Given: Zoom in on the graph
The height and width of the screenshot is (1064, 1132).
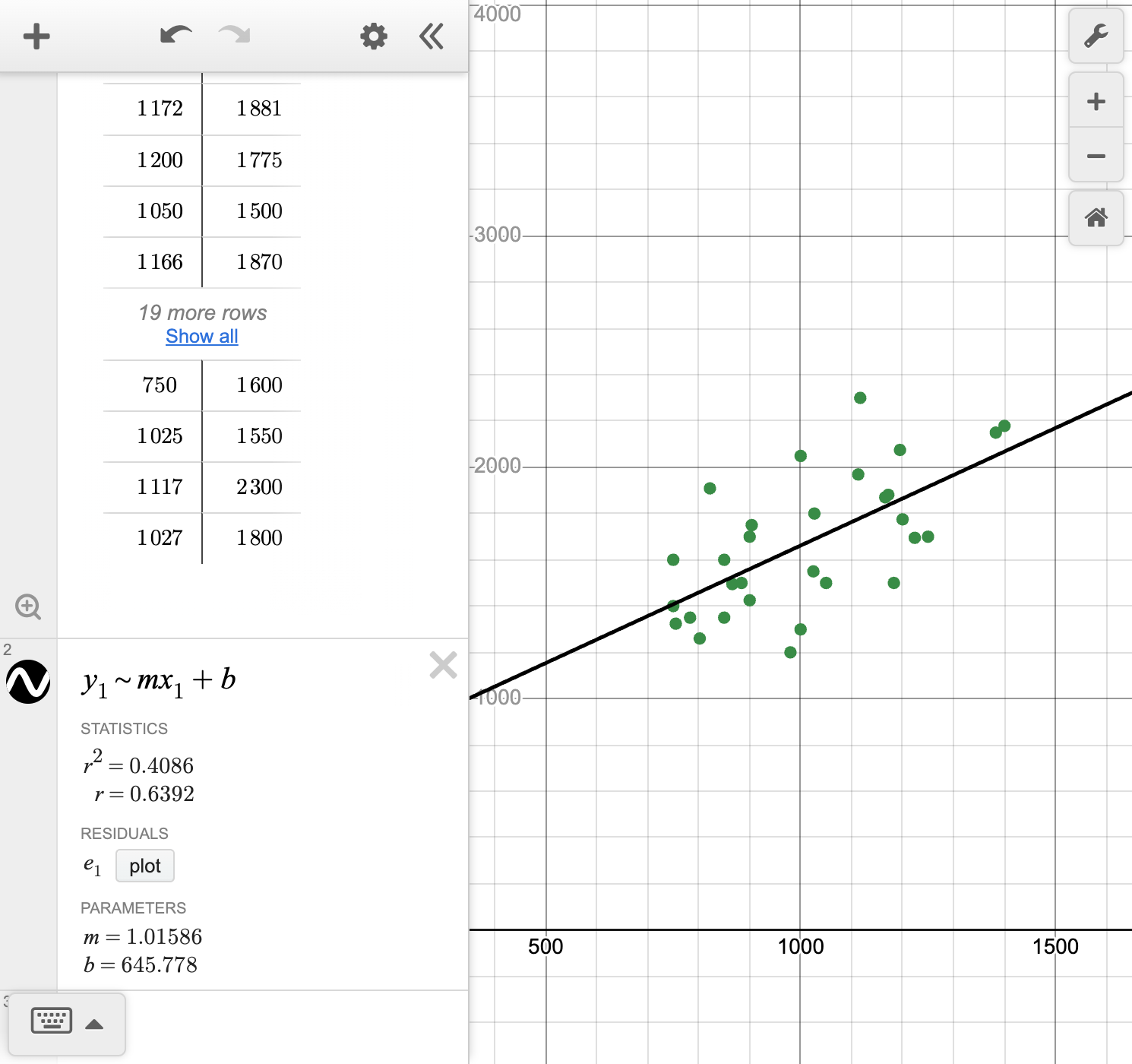Looking at the screenshot, I should point(1096,101).
